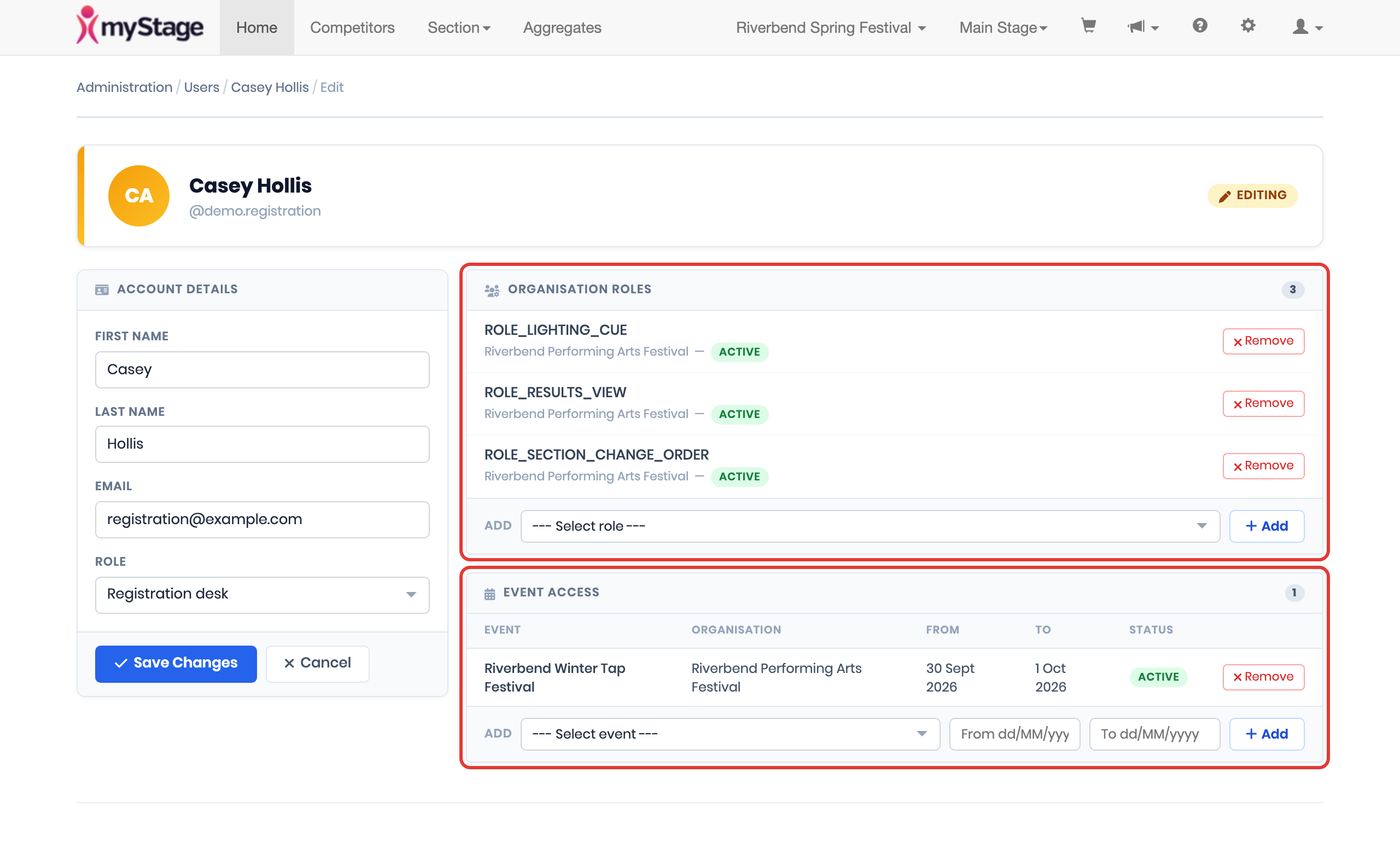Click Save Changes button
The image size is (1400, 859).
tap(176, 664)
